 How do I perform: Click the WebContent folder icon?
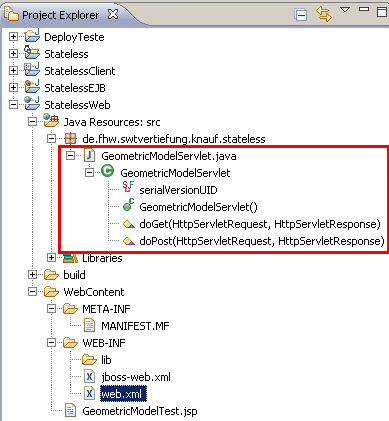click(51, 292)
